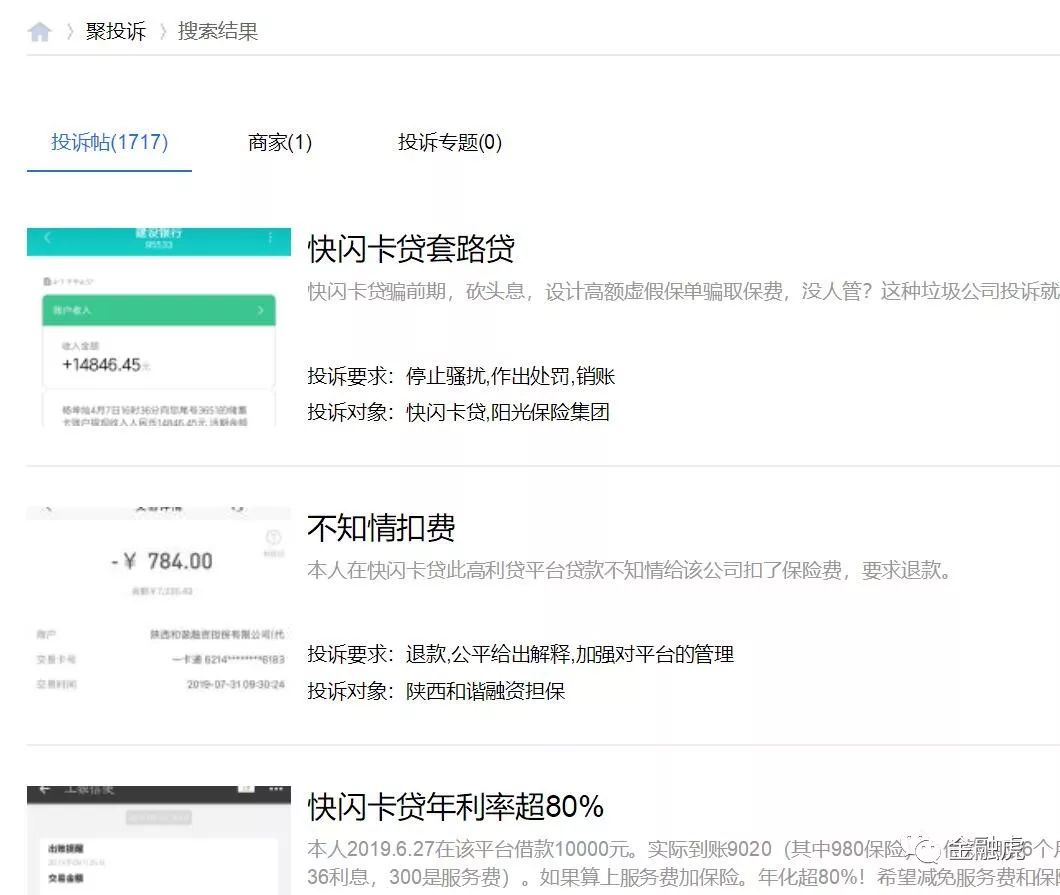The image size is (1060, 895).
Task: Select the 投诉帖(1717) tab
Action: click(x=110, y=142)
